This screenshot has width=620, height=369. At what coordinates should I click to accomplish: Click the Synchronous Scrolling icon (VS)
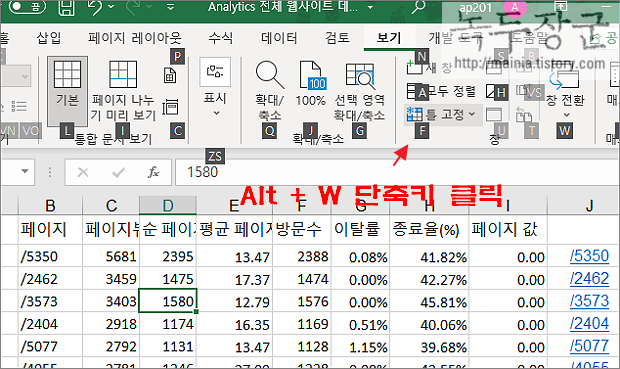(x=524, y=91)
